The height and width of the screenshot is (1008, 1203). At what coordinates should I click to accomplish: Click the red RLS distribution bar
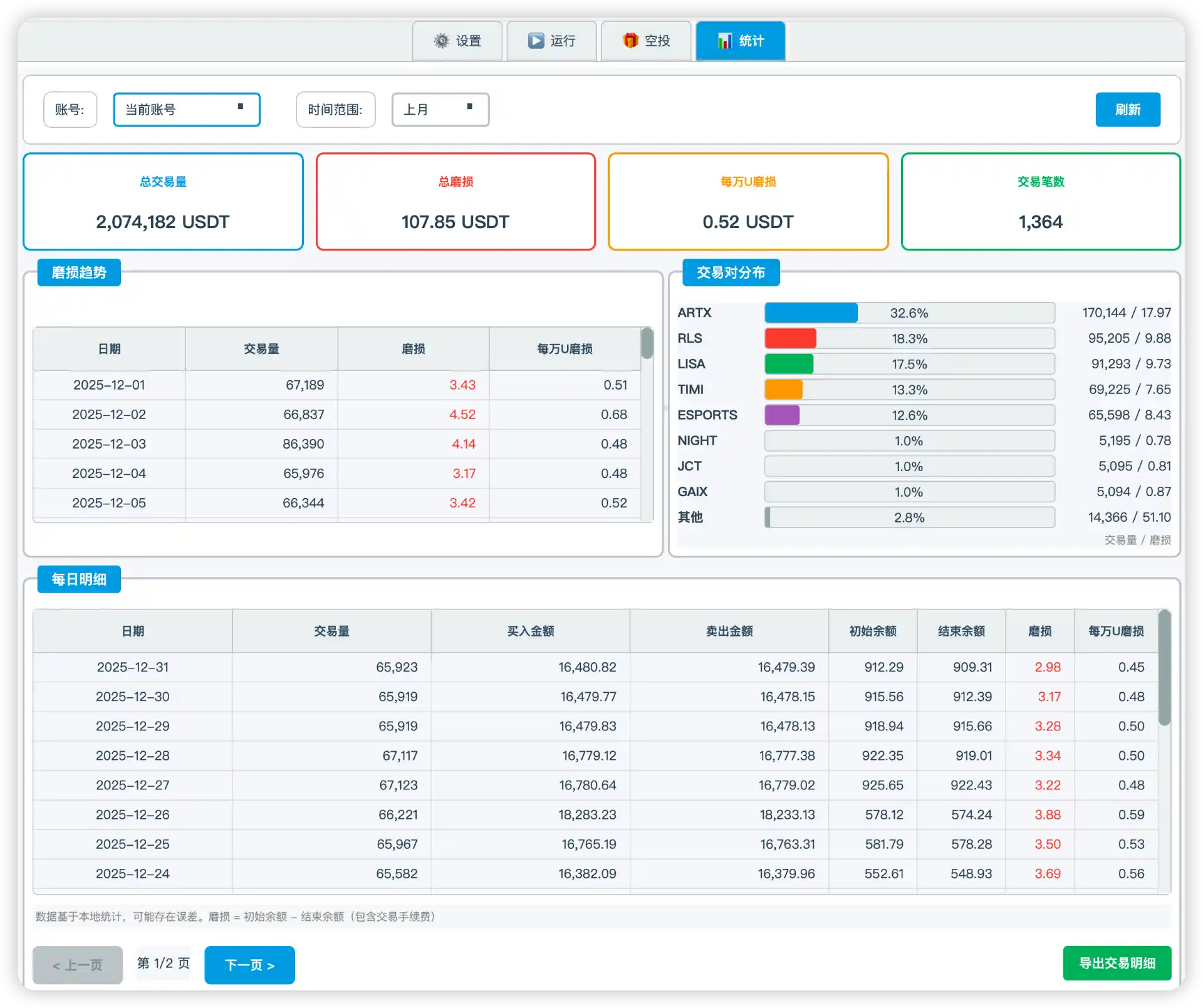tap(790, 338)
